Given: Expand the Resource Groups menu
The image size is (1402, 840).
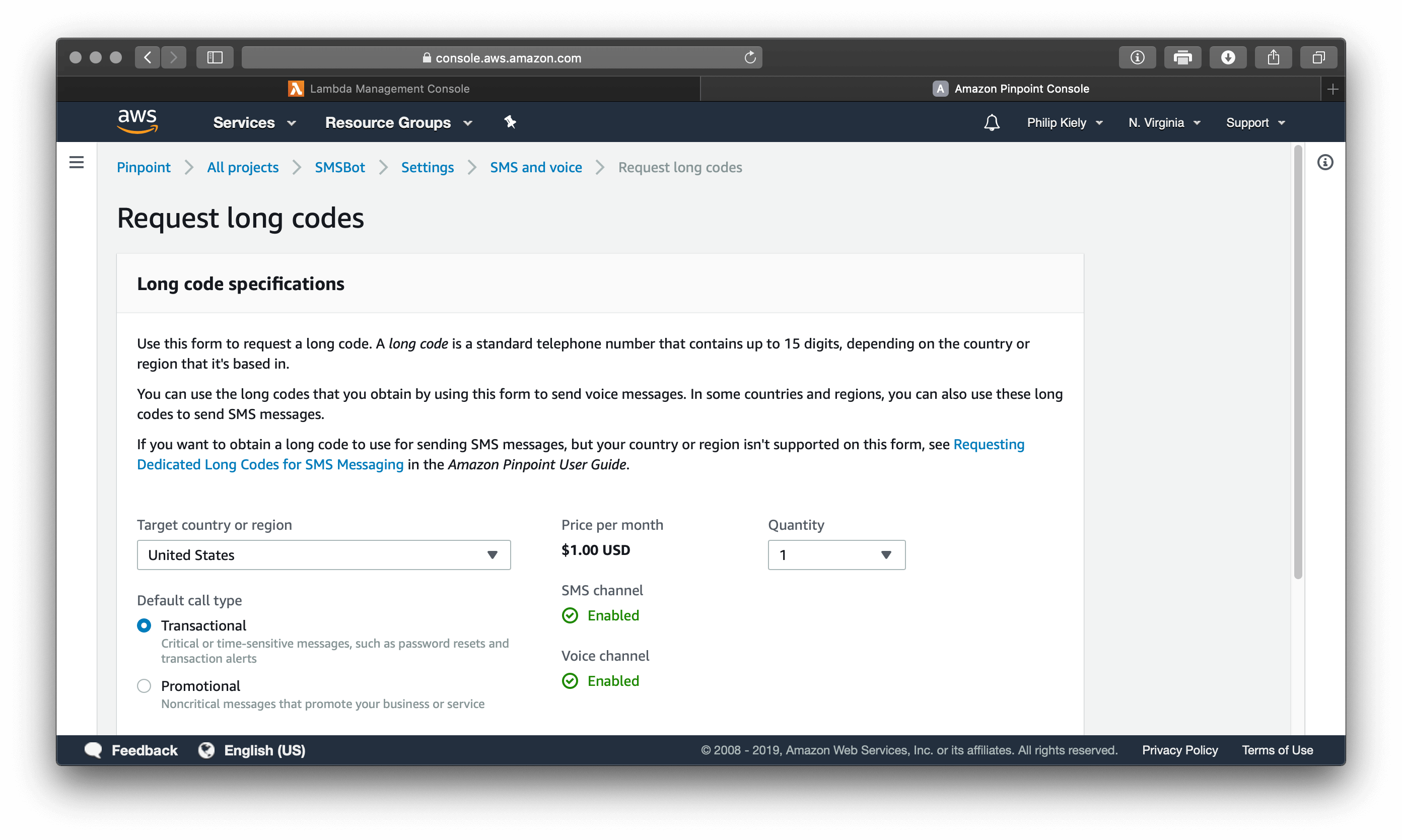Looking at the screenshot, I should [398, 122].
